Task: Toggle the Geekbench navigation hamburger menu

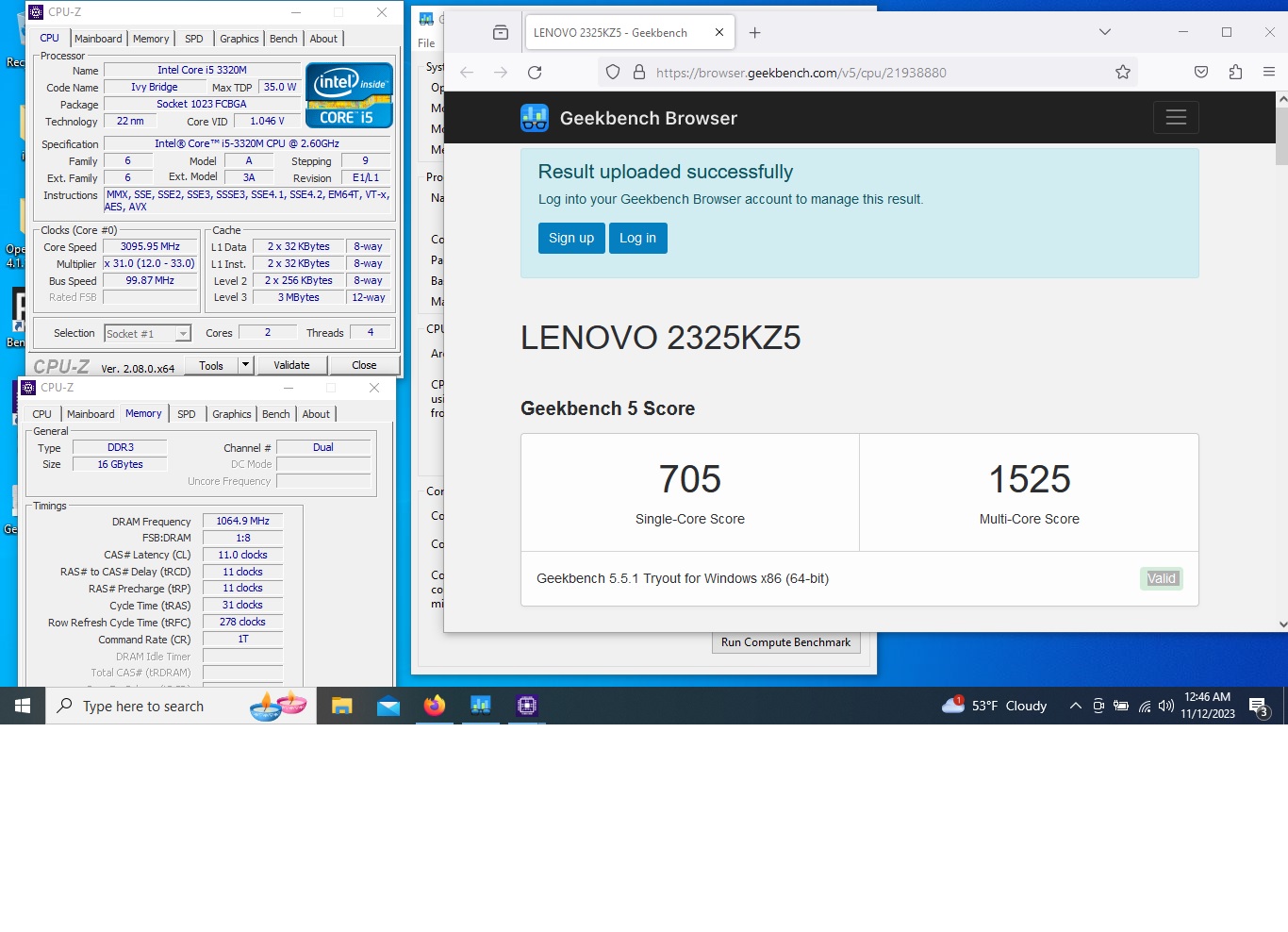Action: pos(1176,118)
